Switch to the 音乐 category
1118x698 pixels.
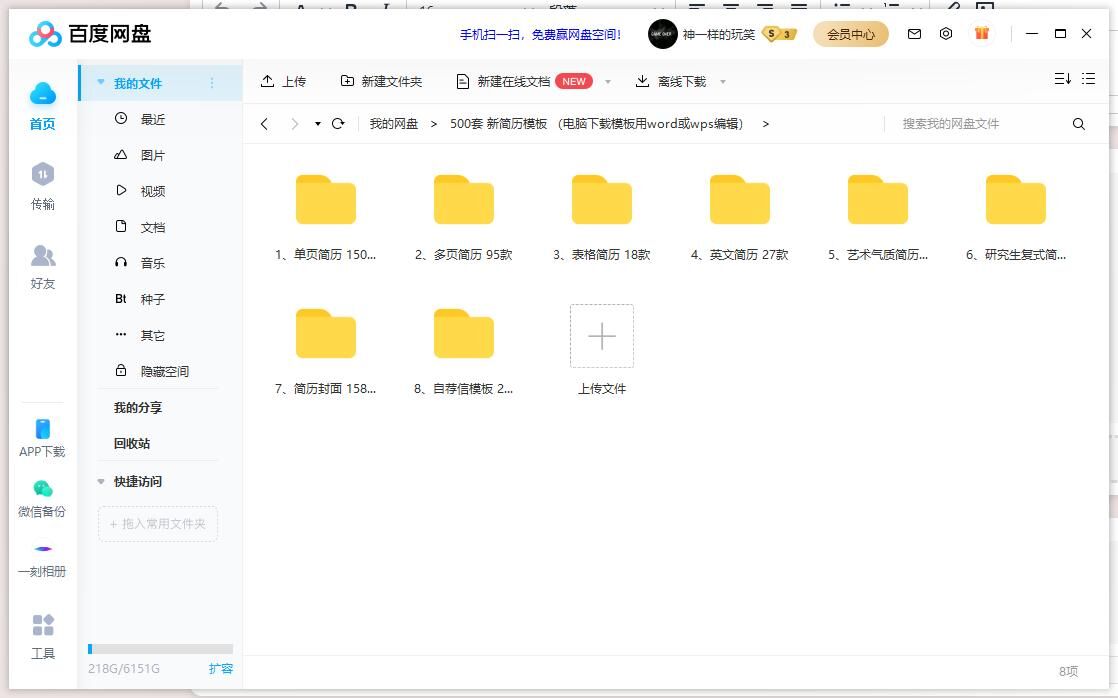point(152,263)
